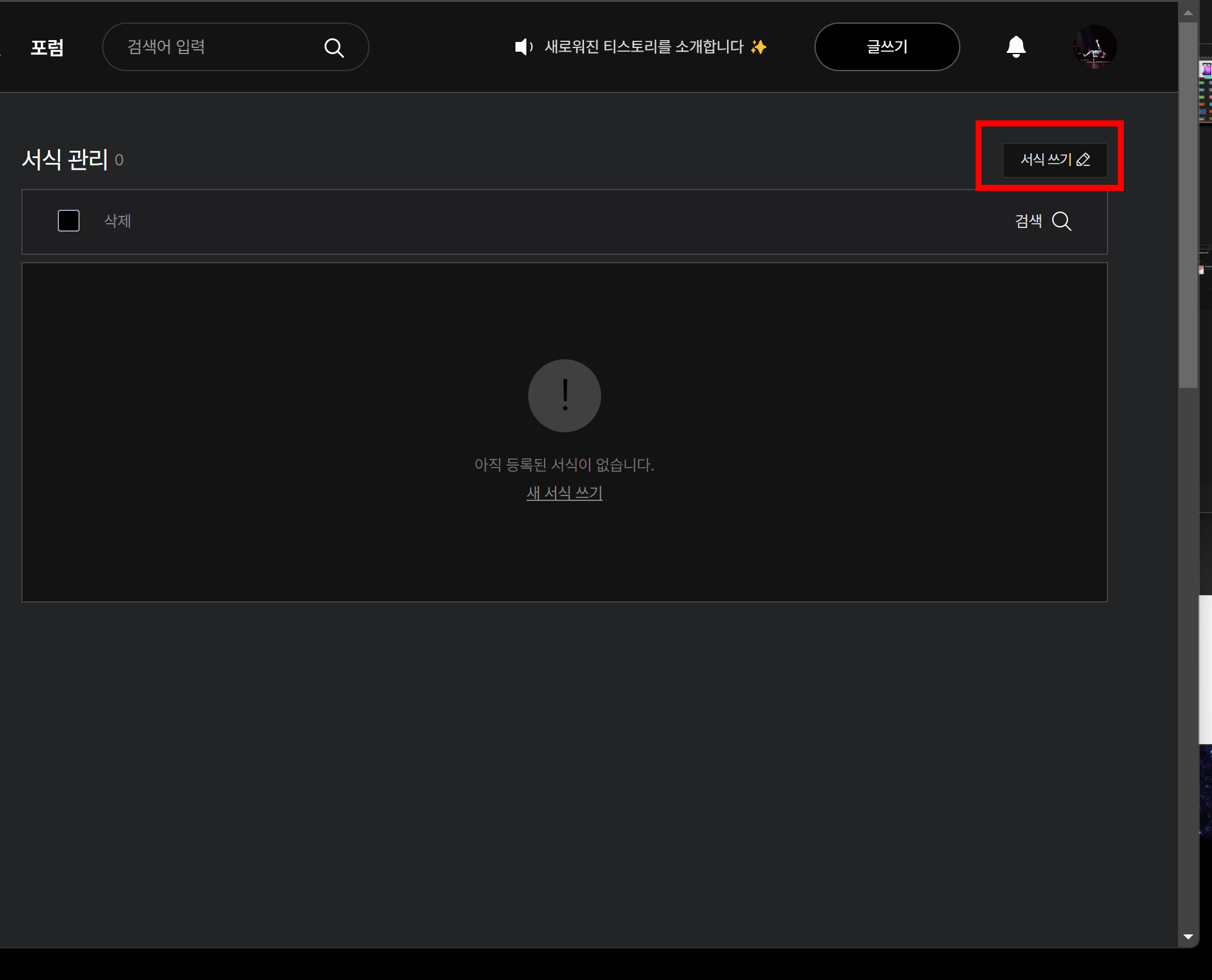Click the scrollbar down arrow

click(1188, 937)
